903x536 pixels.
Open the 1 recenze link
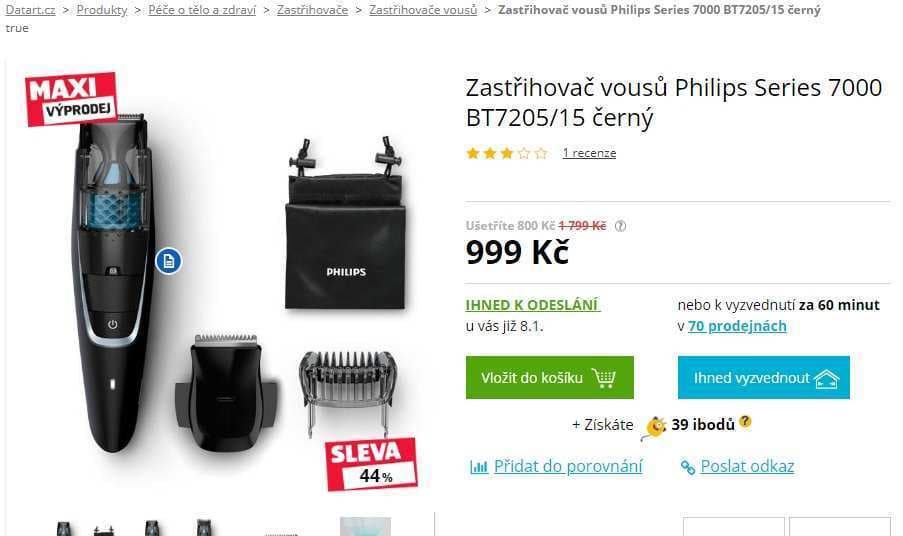pos(589,153)
